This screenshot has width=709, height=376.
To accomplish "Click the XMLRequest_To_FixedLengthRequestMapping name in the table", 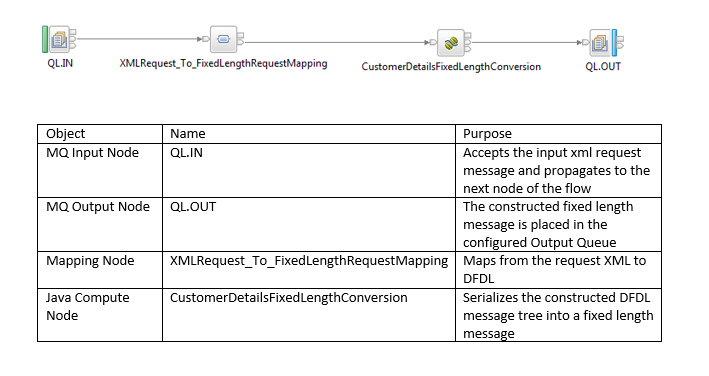I will pyautogui.click(x=309, y=261).
